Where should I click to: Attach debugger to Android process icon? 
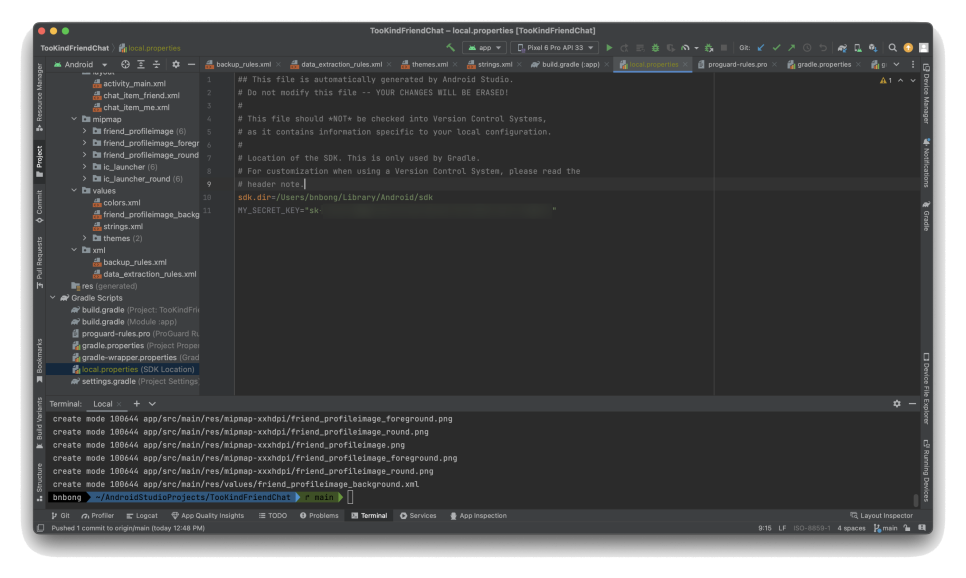(709, 47)
